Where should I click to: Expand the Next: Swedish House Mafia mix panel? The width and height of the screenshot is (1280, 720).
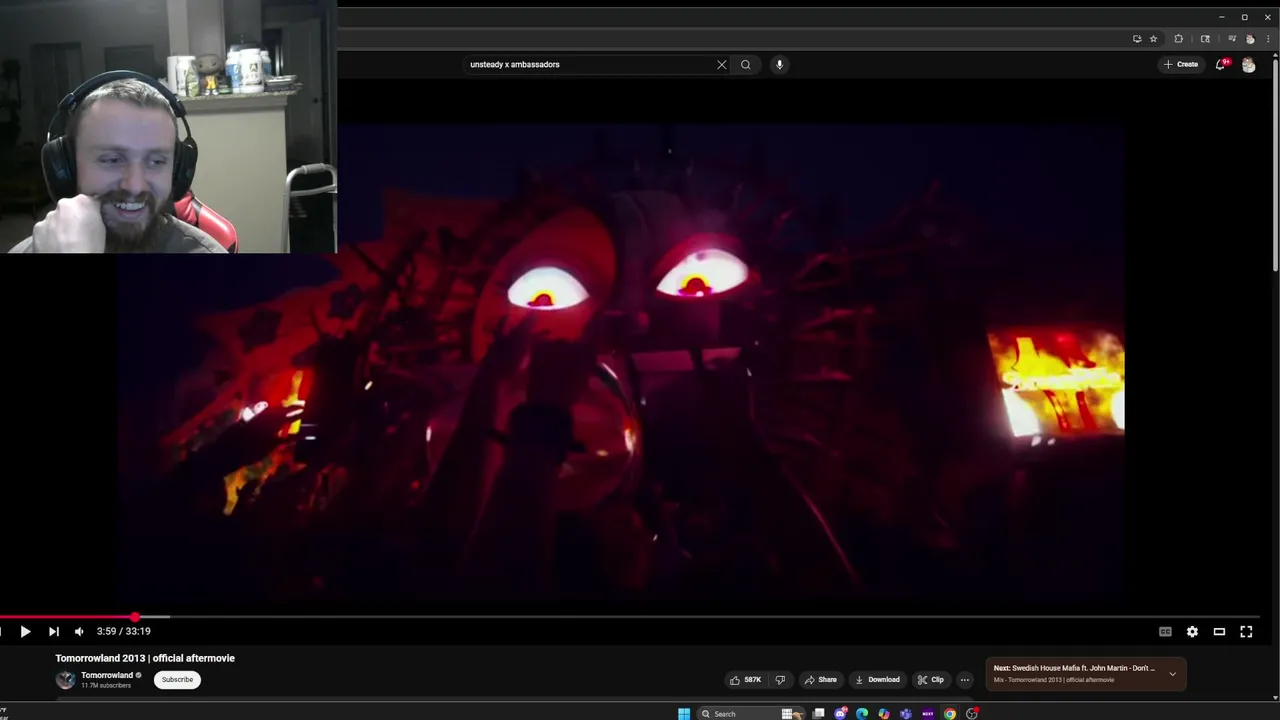tap(1172, 674)
